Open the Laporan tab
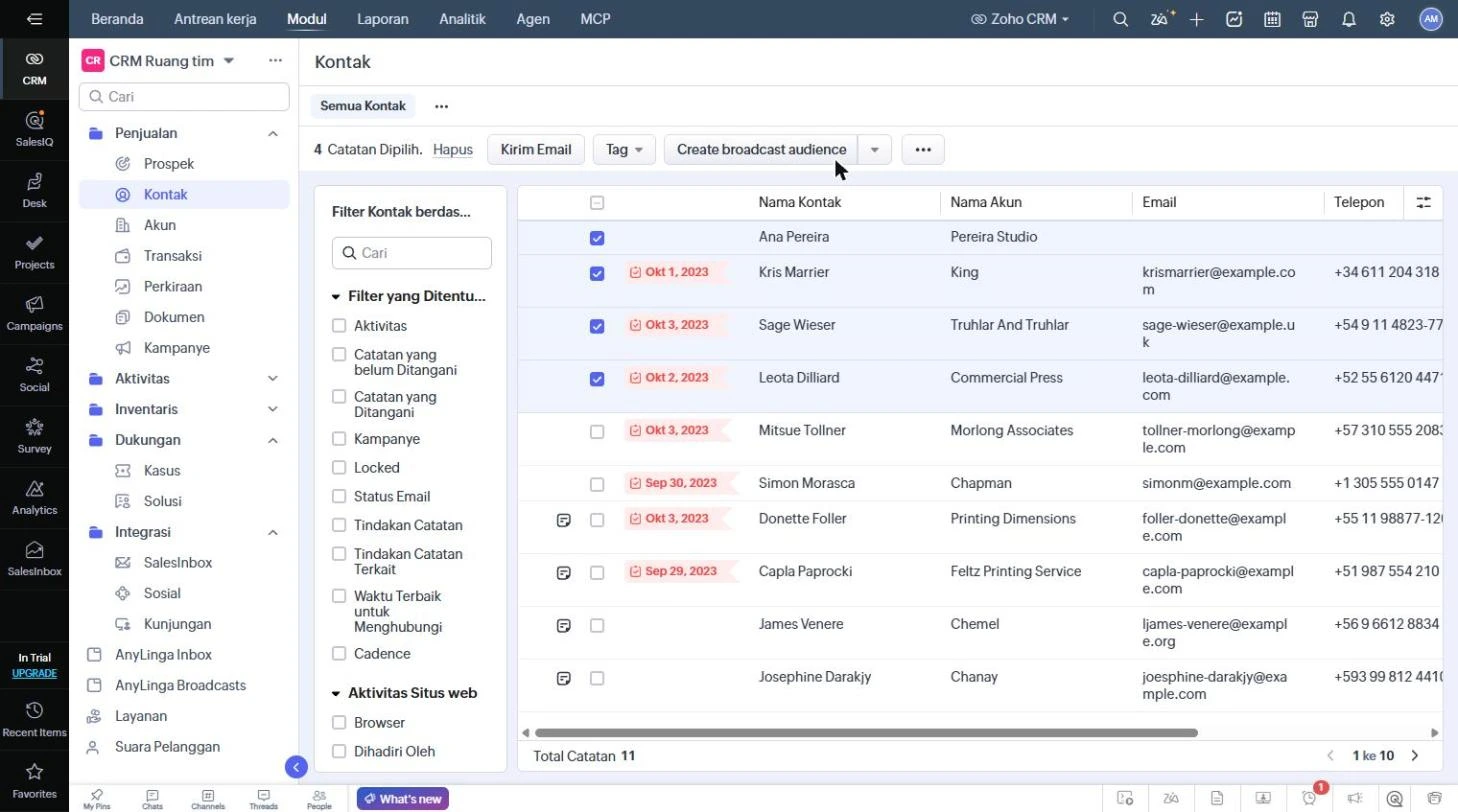Screen dimensions: 1458x812 [x=382, y=19]
